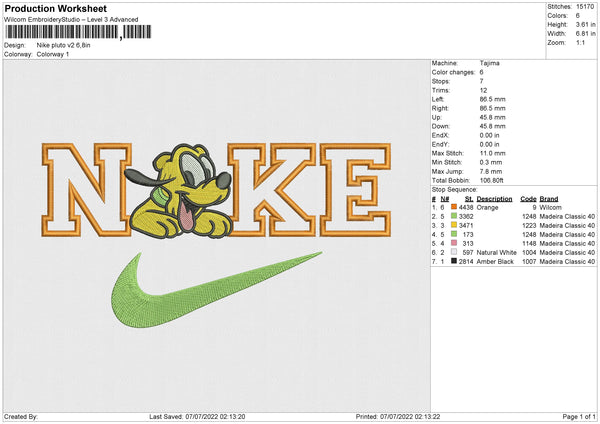This screenshot has width=600, height=424.
Task: Click the Max Jump value '7.8 mm'
Action: tap(491, 171)
